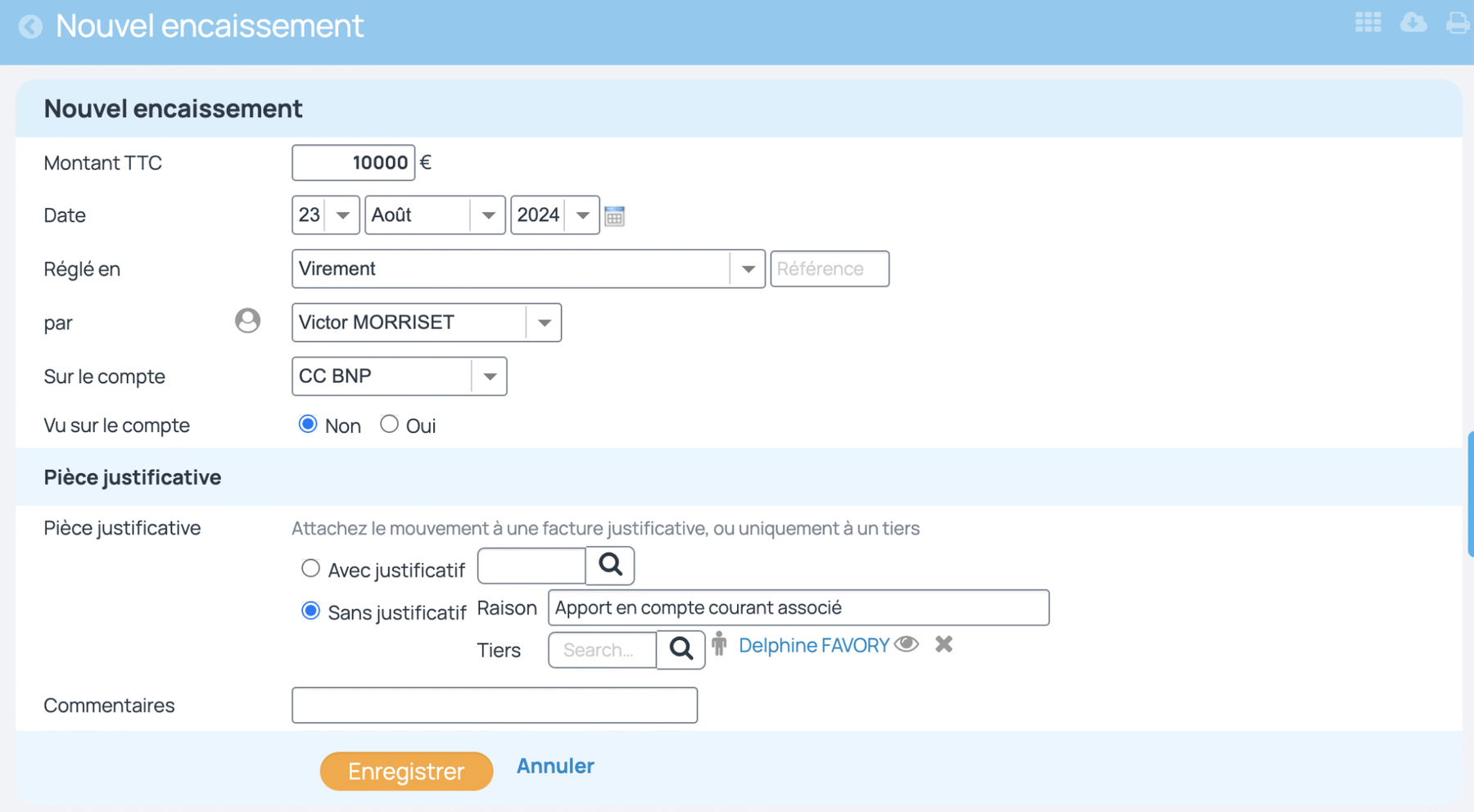
Task: Select the Avec justificatif radio option
Action: tap(310, 568)
